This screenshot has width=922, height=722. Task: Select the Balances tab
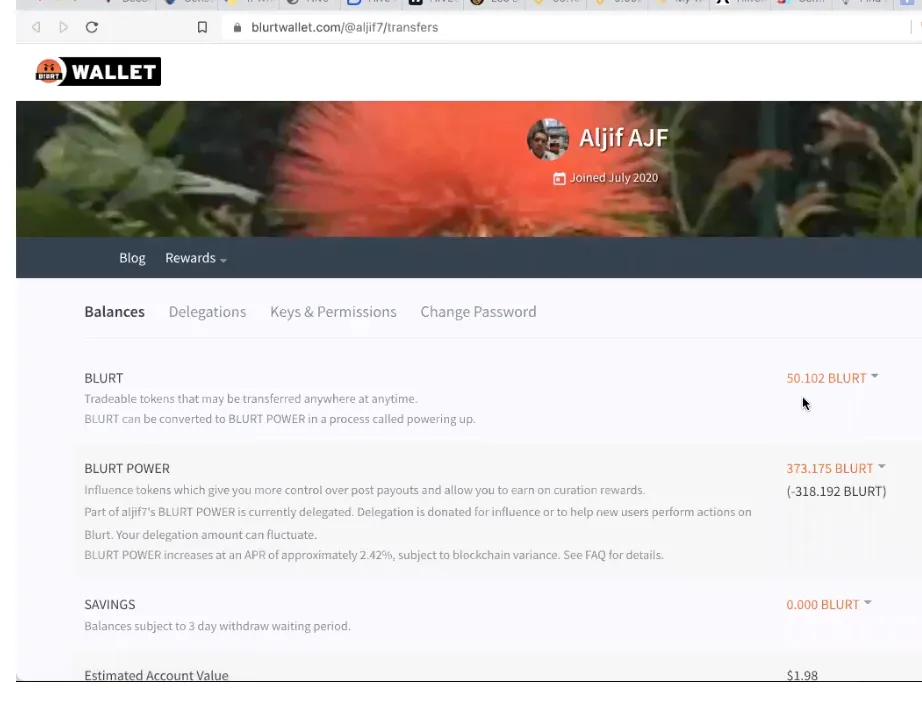click(115, 312)
